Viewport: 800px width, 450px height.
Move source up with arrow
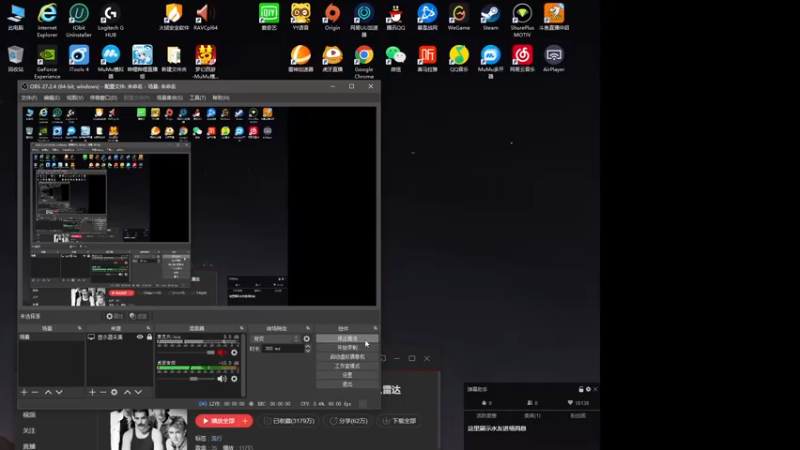click(x=128, y=392)
